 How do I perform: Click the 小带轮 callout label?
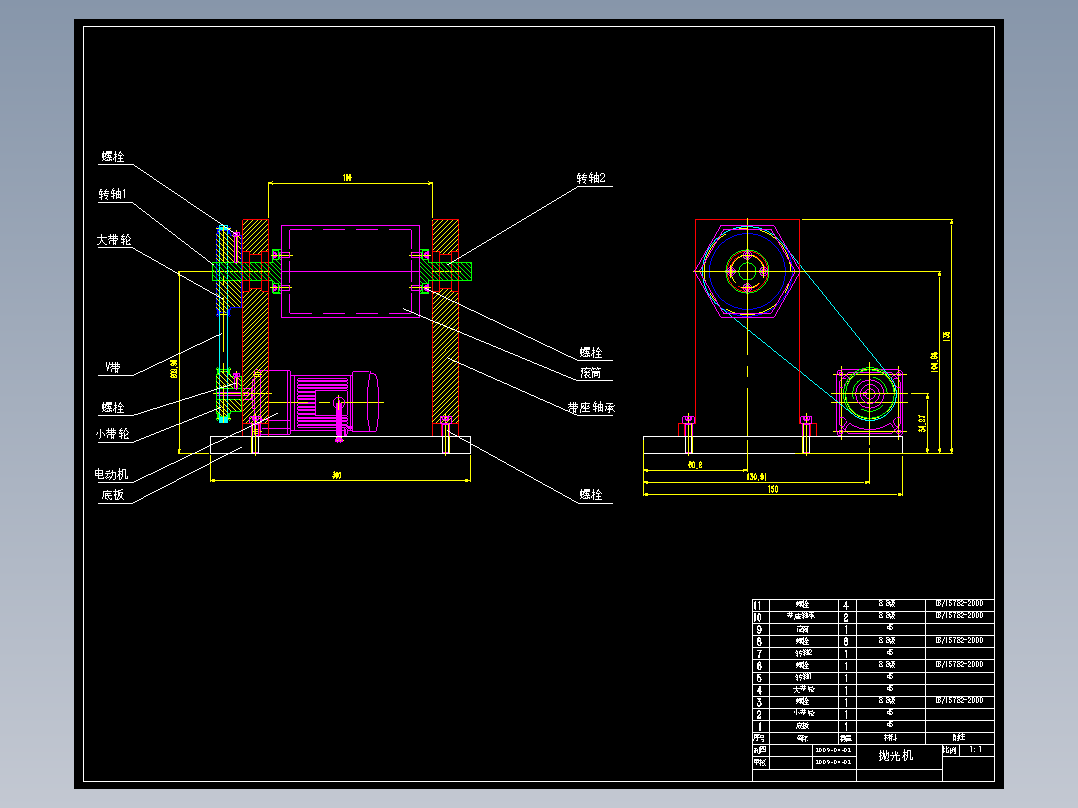[x=112, y=434]
